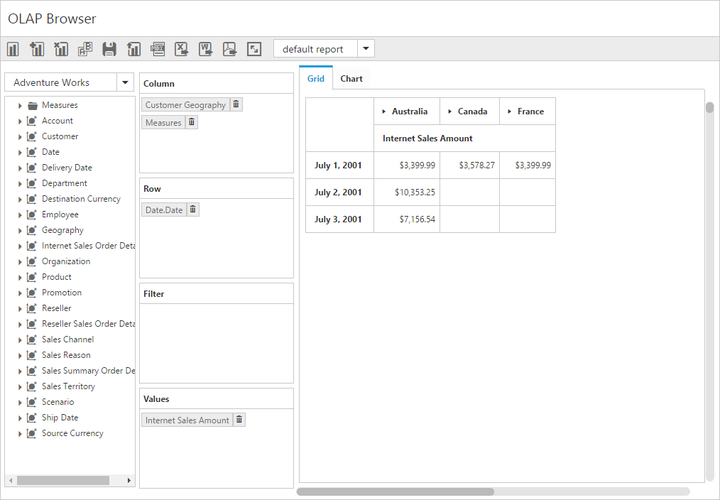Open the default report dropdown

click(365, 49)
